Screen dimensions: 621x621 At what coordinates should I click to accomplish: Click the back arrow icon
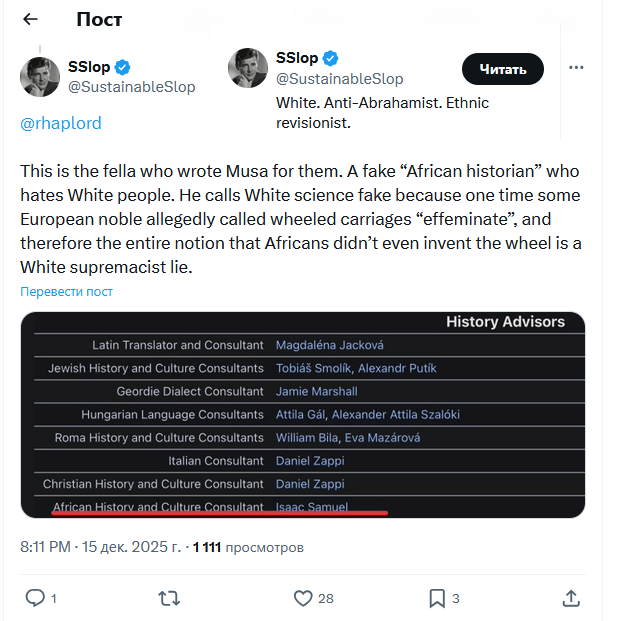pyautogui.click(x=30, y=19)
